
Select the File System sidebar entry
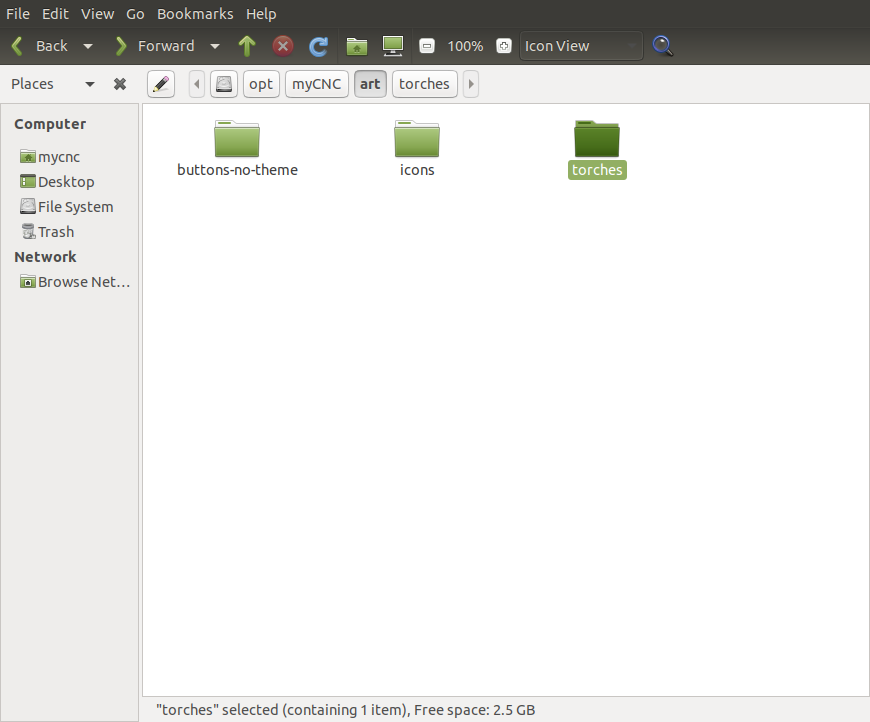point(75,207)
